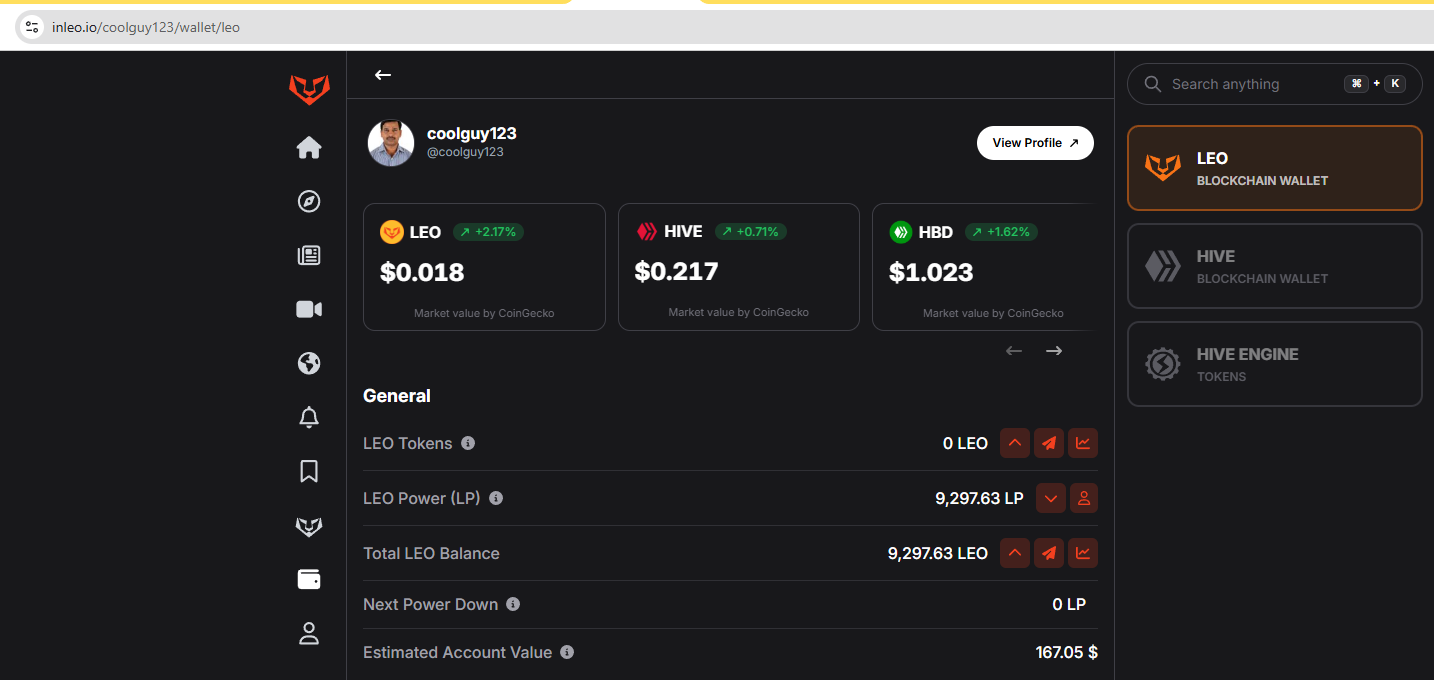Click the $0.217 HIVE price
The height and width of the screenshot is (680, 1434).
click(x=677, y=271)
